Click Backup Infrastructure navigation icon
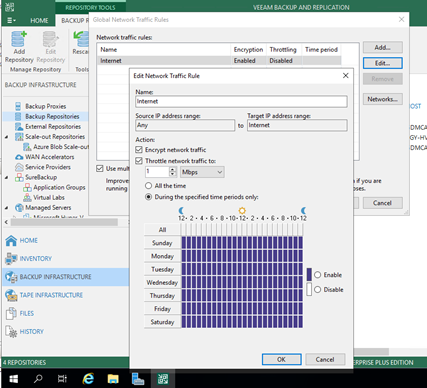427x388 pixels. (x=11, y=277)
